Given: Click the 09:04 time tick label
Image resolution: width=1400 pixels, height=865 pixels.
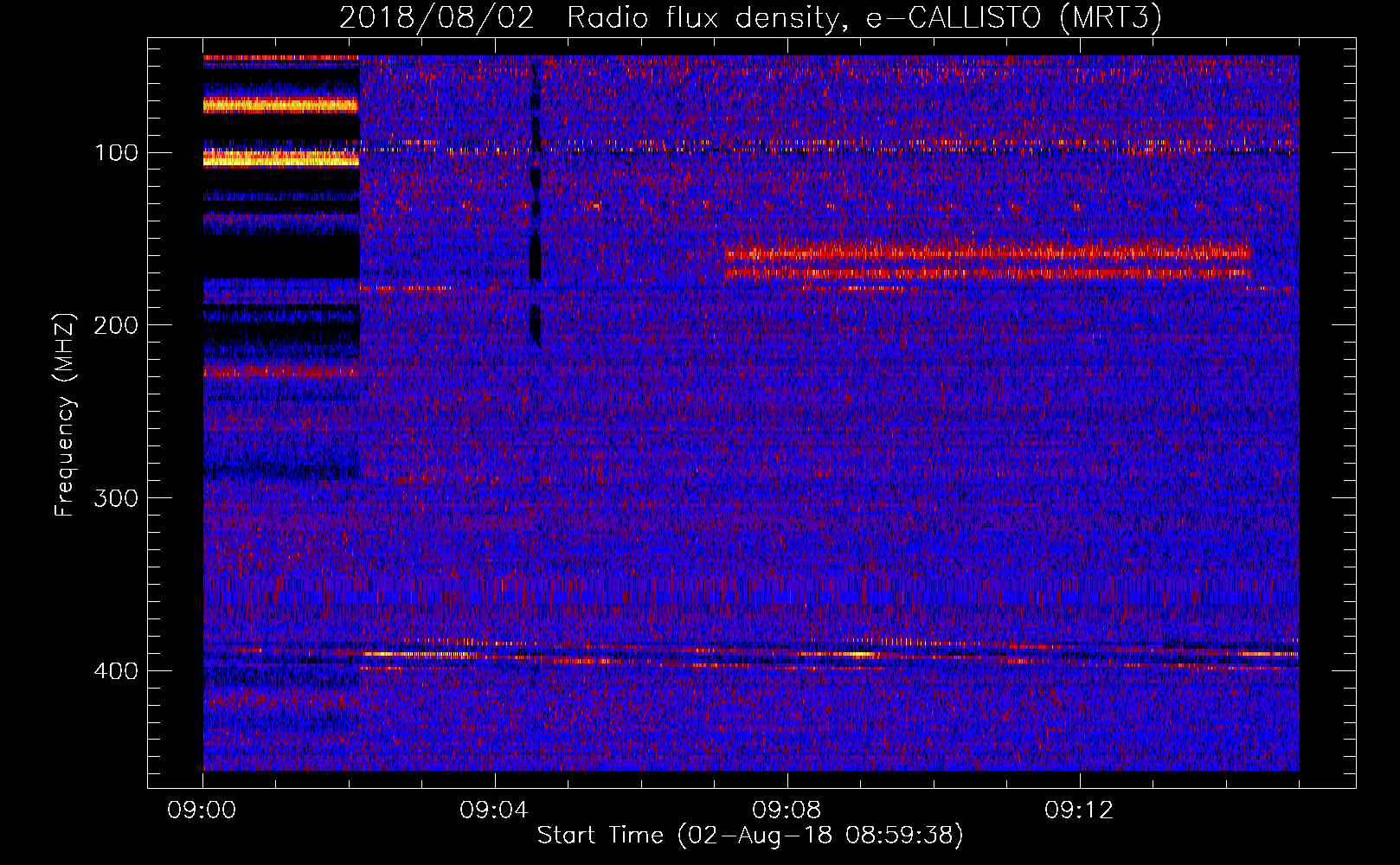Looking at the screenshot, I should pos(495,811).
